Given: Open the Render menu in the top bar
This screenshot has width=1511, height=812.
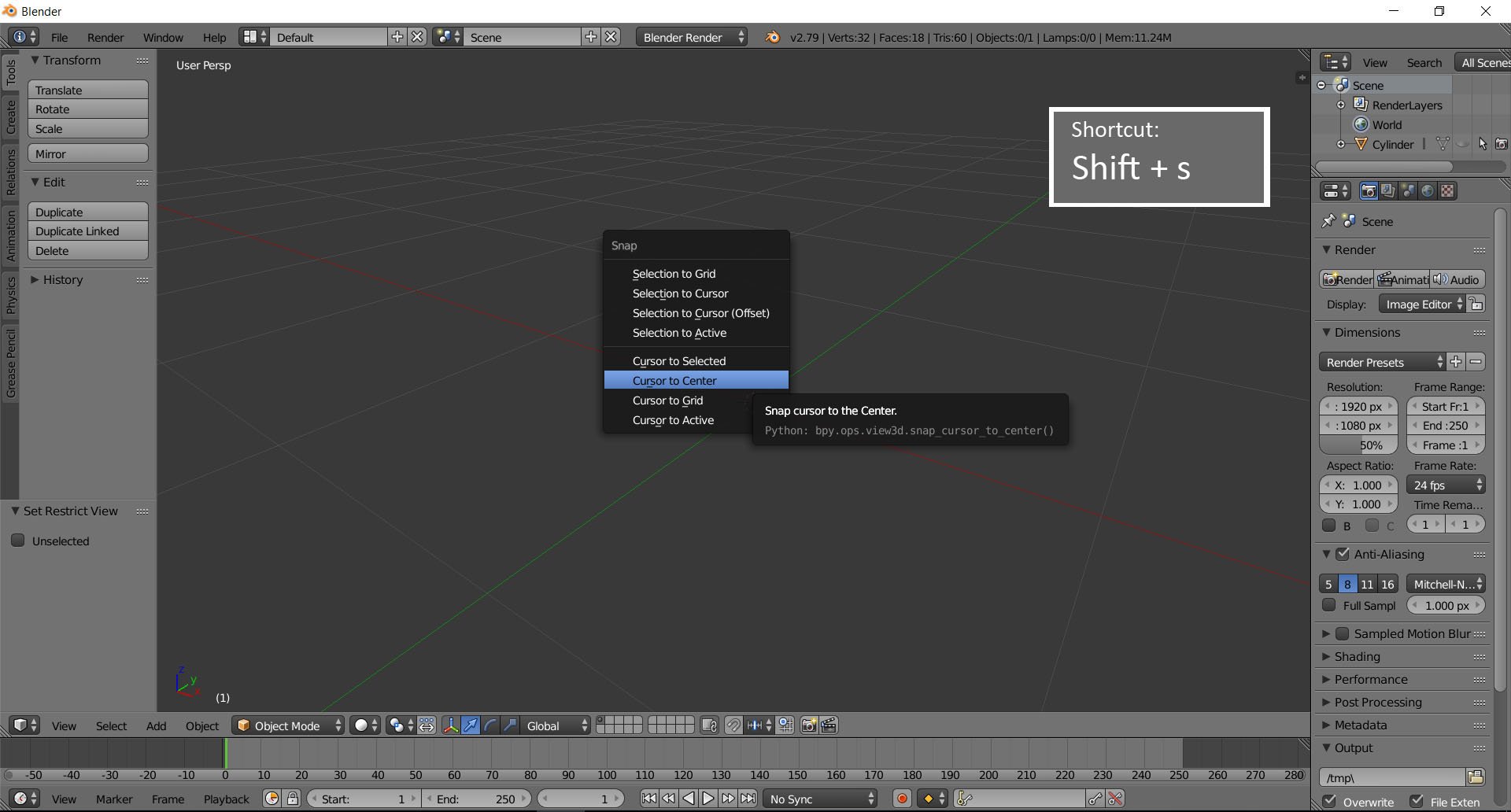Looking at the screenshot, I should pos(105,37).
